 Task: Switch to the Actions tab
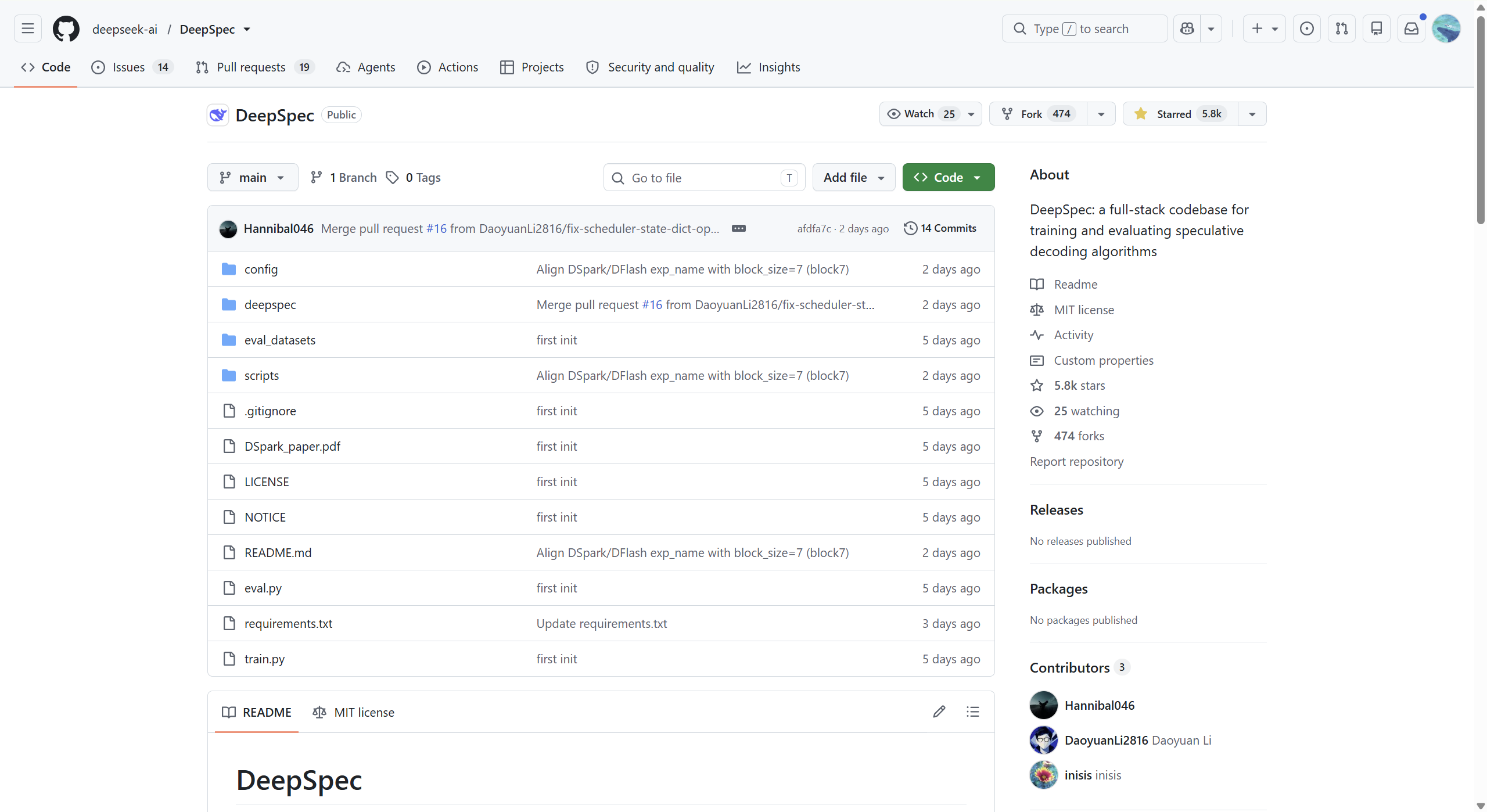click(448, 67)
